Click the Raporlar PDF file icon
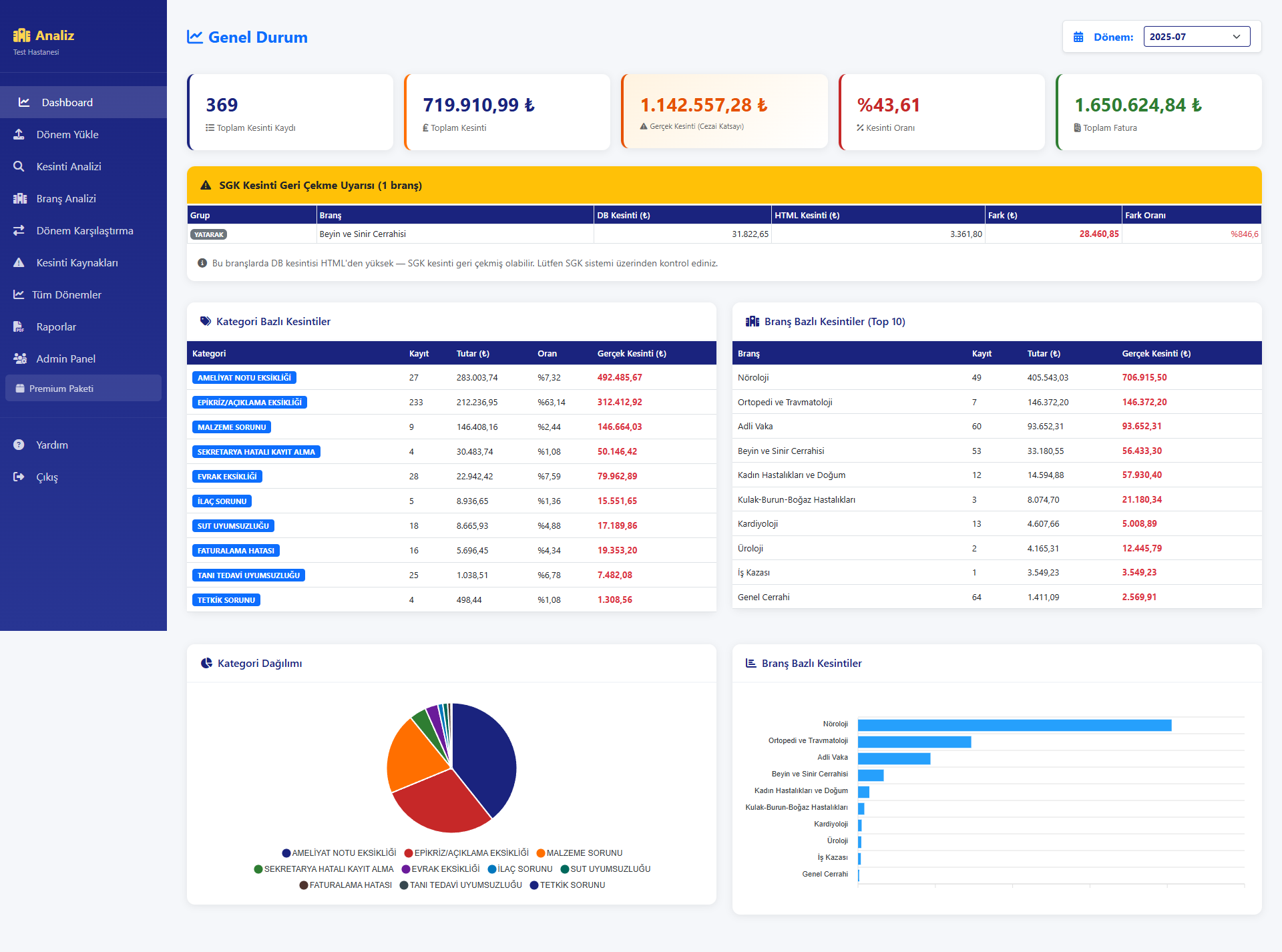The height and width of the screenshot is (952, 1282). point(19,326)
